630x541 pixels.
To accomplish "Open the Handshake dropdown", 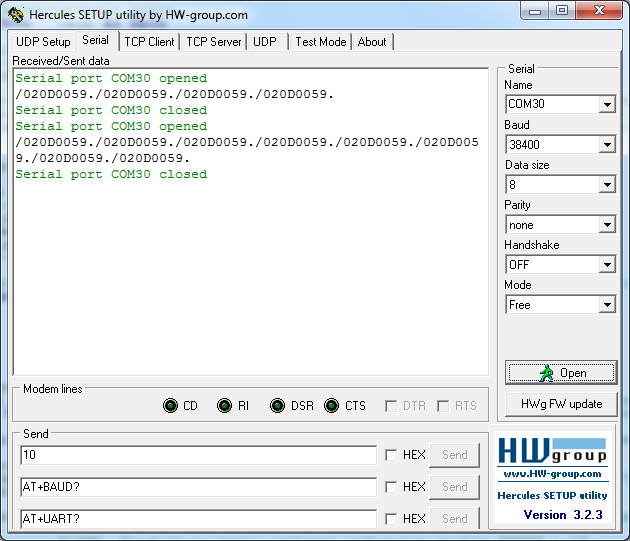I will [607, 264].
